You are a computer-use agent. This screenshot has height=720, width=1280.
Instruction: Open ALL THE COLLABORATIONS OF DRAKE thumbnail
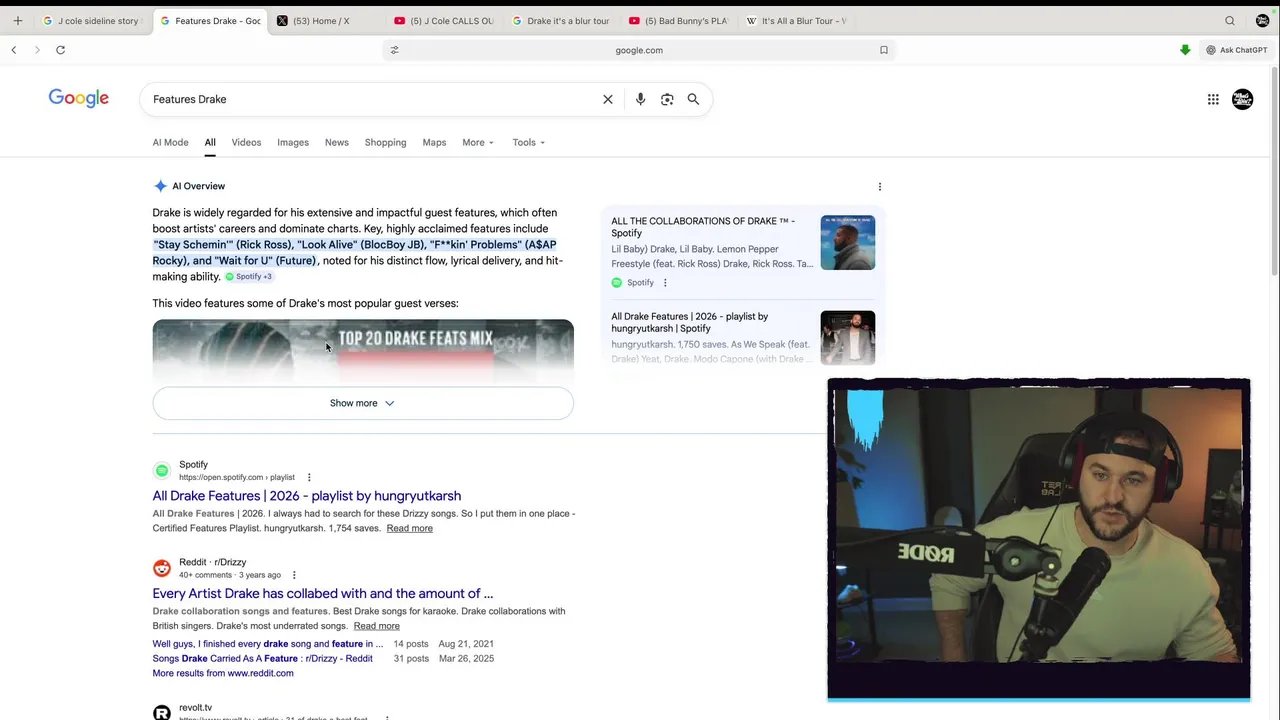[x=848, y=243]
